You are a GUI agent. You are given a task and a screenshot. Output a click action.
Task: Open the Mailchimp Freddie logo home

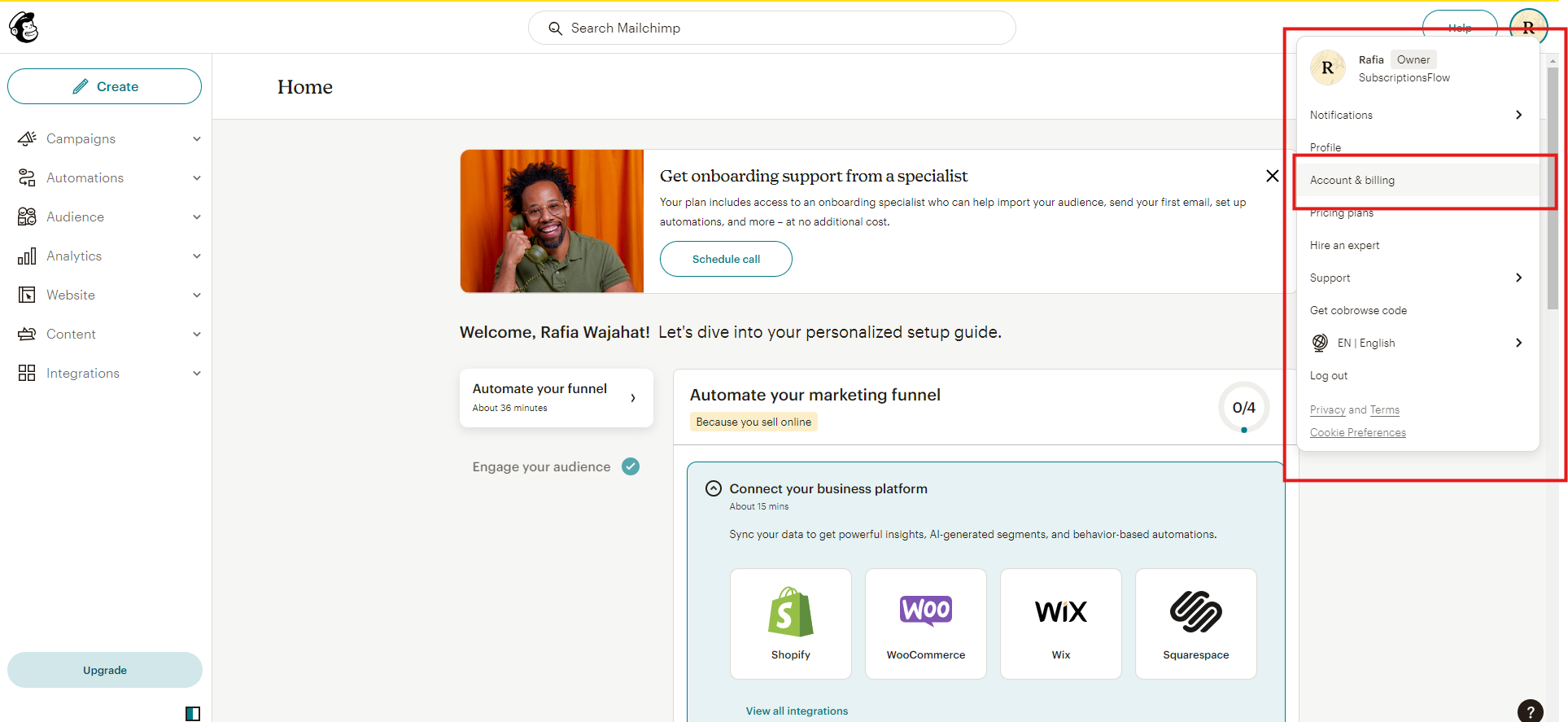pos(24,28)
